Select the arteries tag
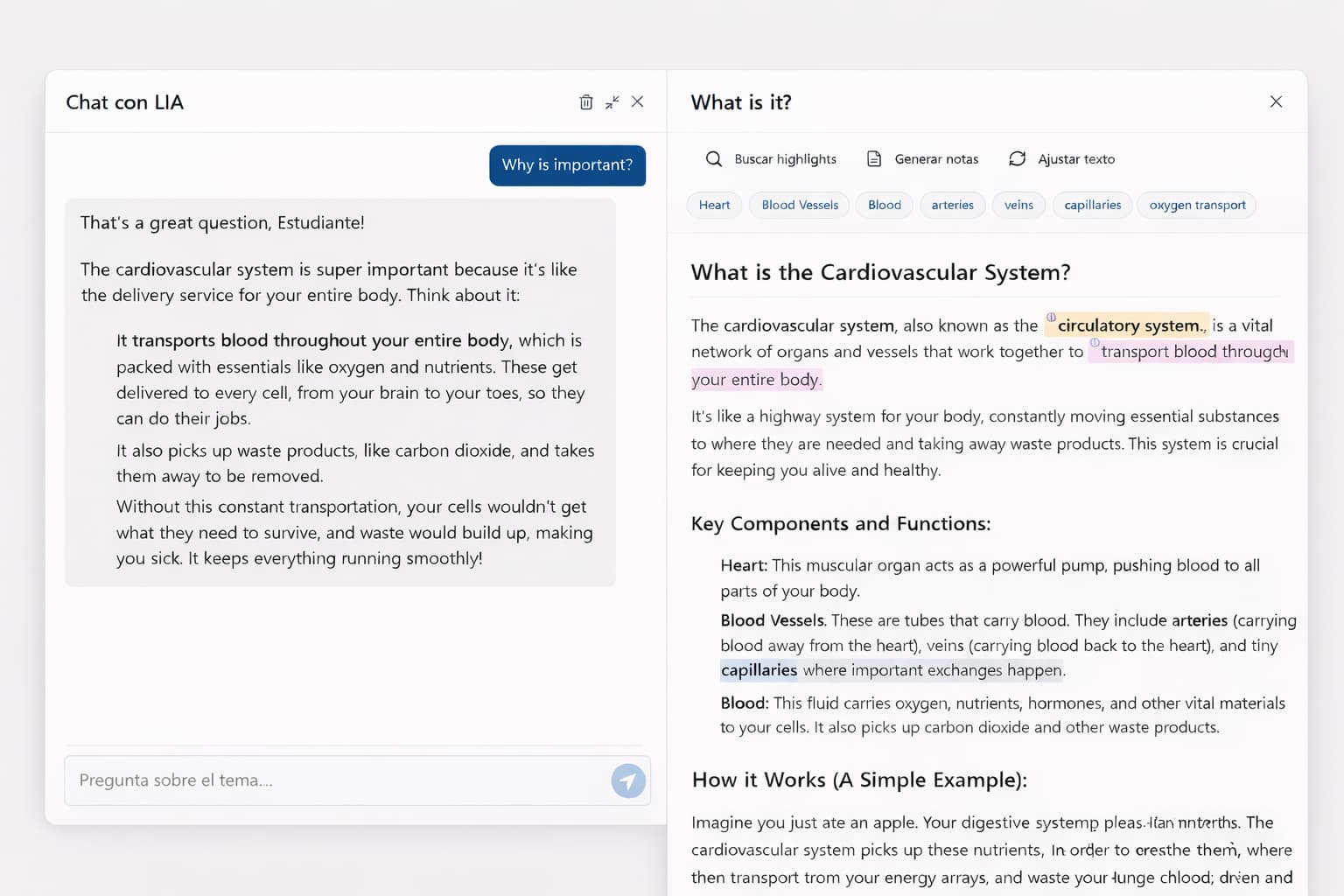Image resolution: width=1344 pixels, height=896 pixels. pyautogui.click(x=952, y=205)
